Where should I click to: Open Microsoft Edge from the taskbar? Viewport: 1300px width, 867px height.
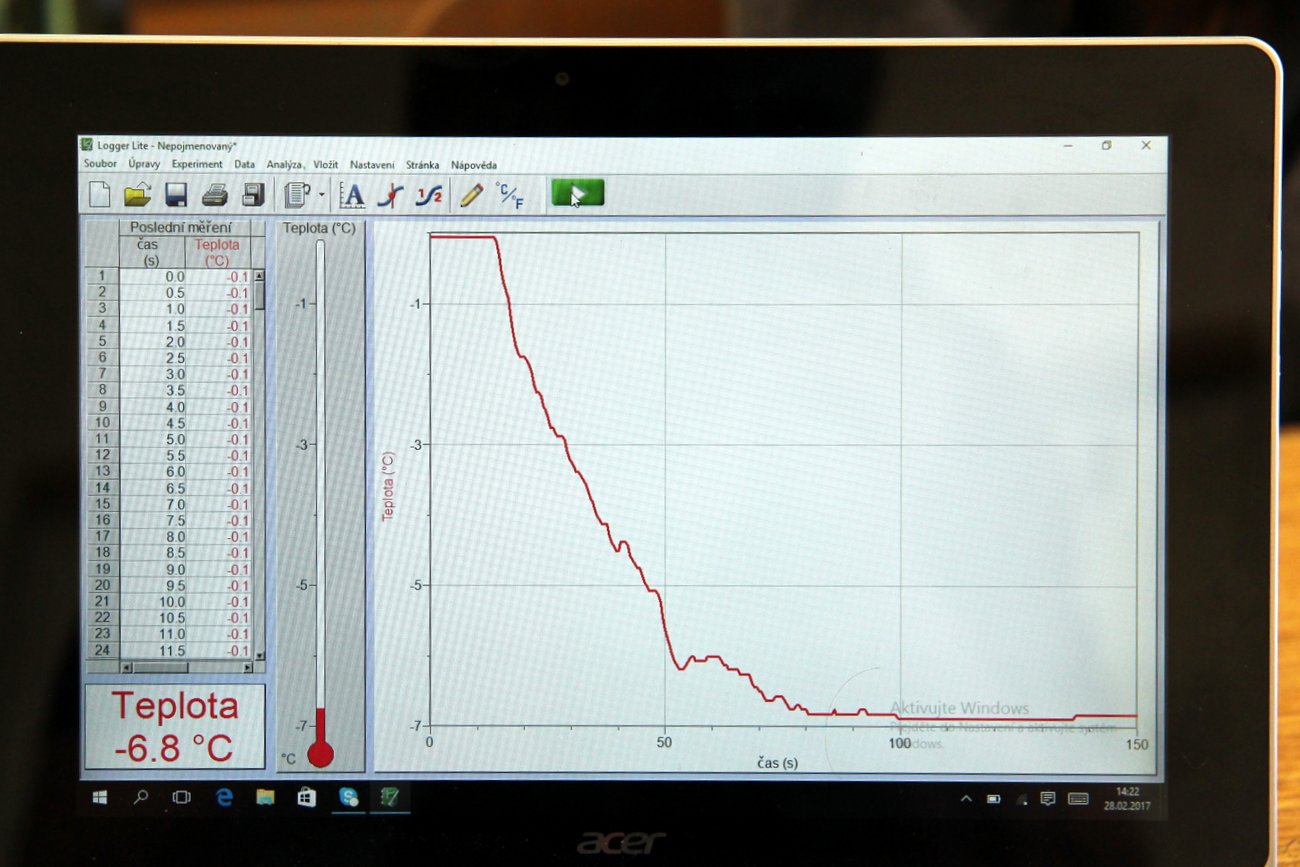coord(224,797)
